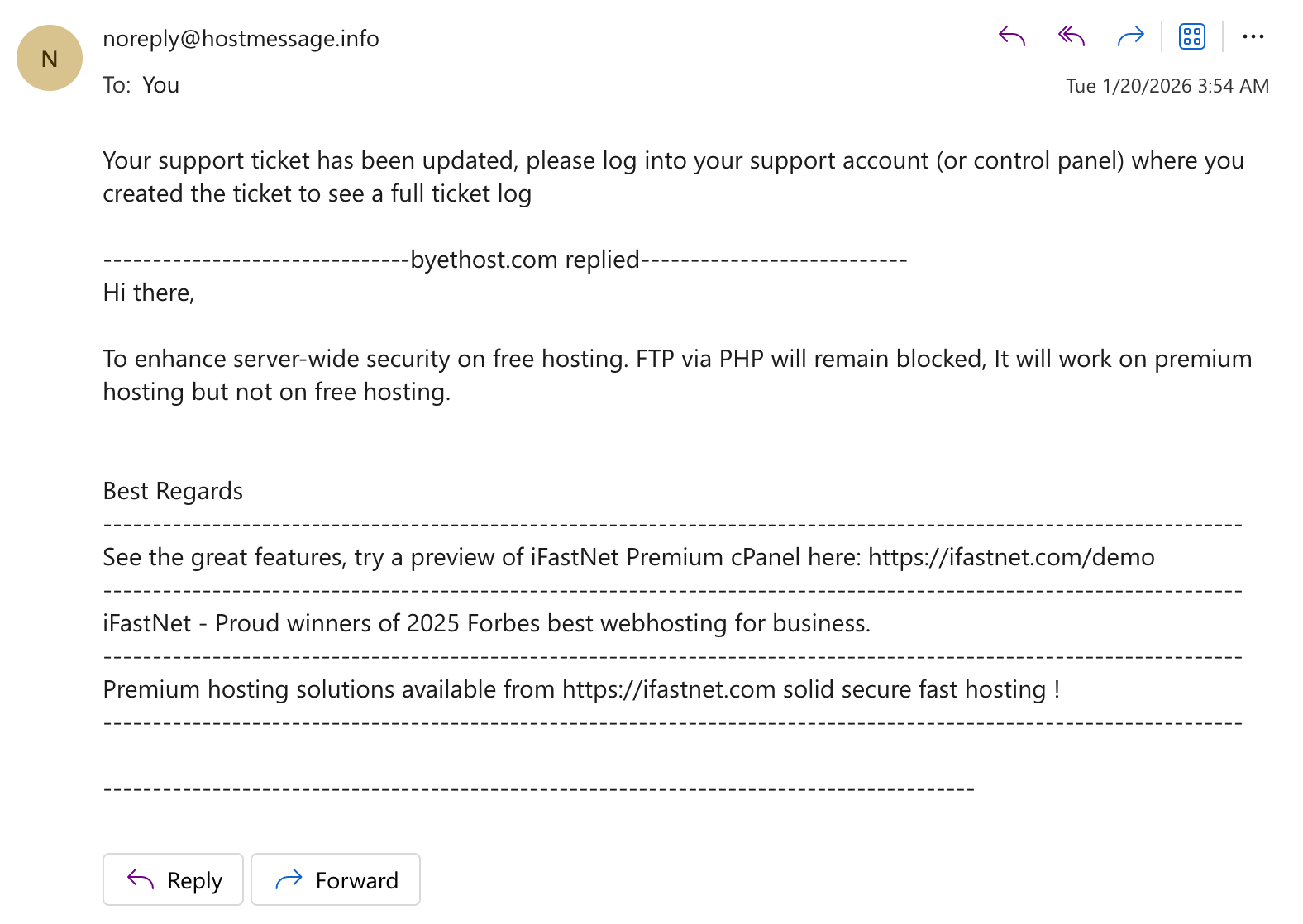
Task: Click the recipient name You
Action: (x=160, y=85)
